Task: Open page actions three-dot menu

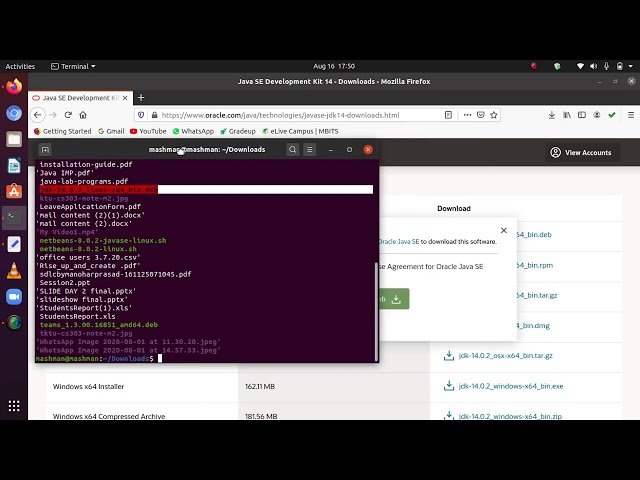Action: (467, 115)
